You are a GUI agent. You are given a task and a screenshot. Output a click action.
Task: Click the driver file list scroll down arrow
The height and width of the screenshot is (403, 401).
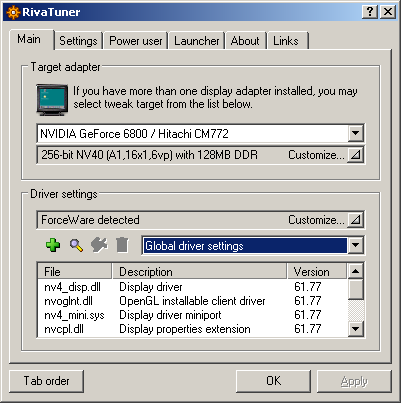355,329
